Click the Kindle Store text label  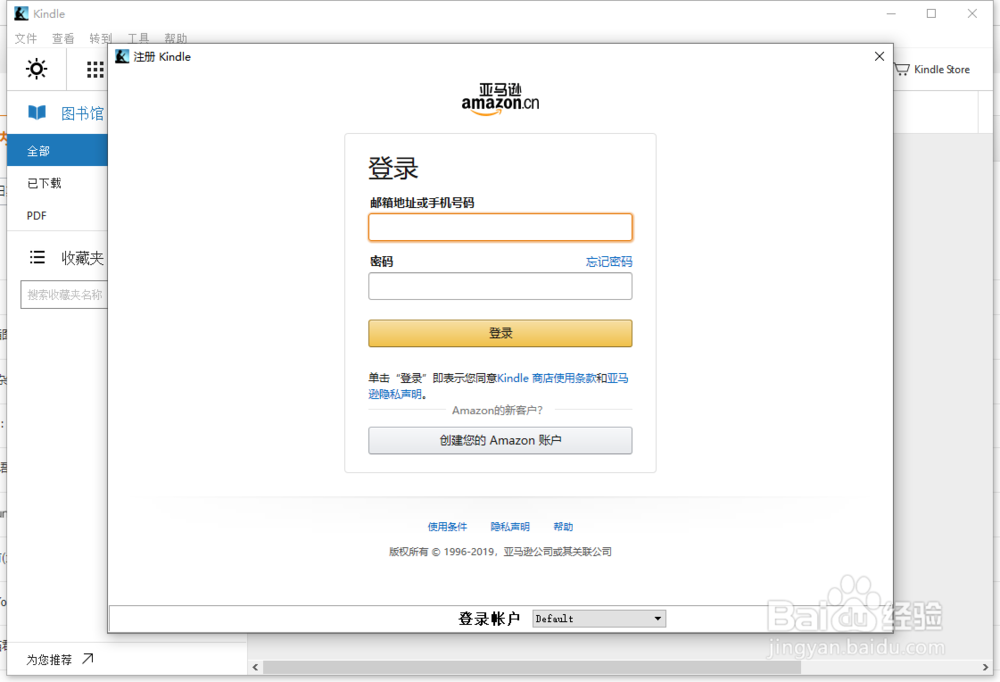(941, 69)
